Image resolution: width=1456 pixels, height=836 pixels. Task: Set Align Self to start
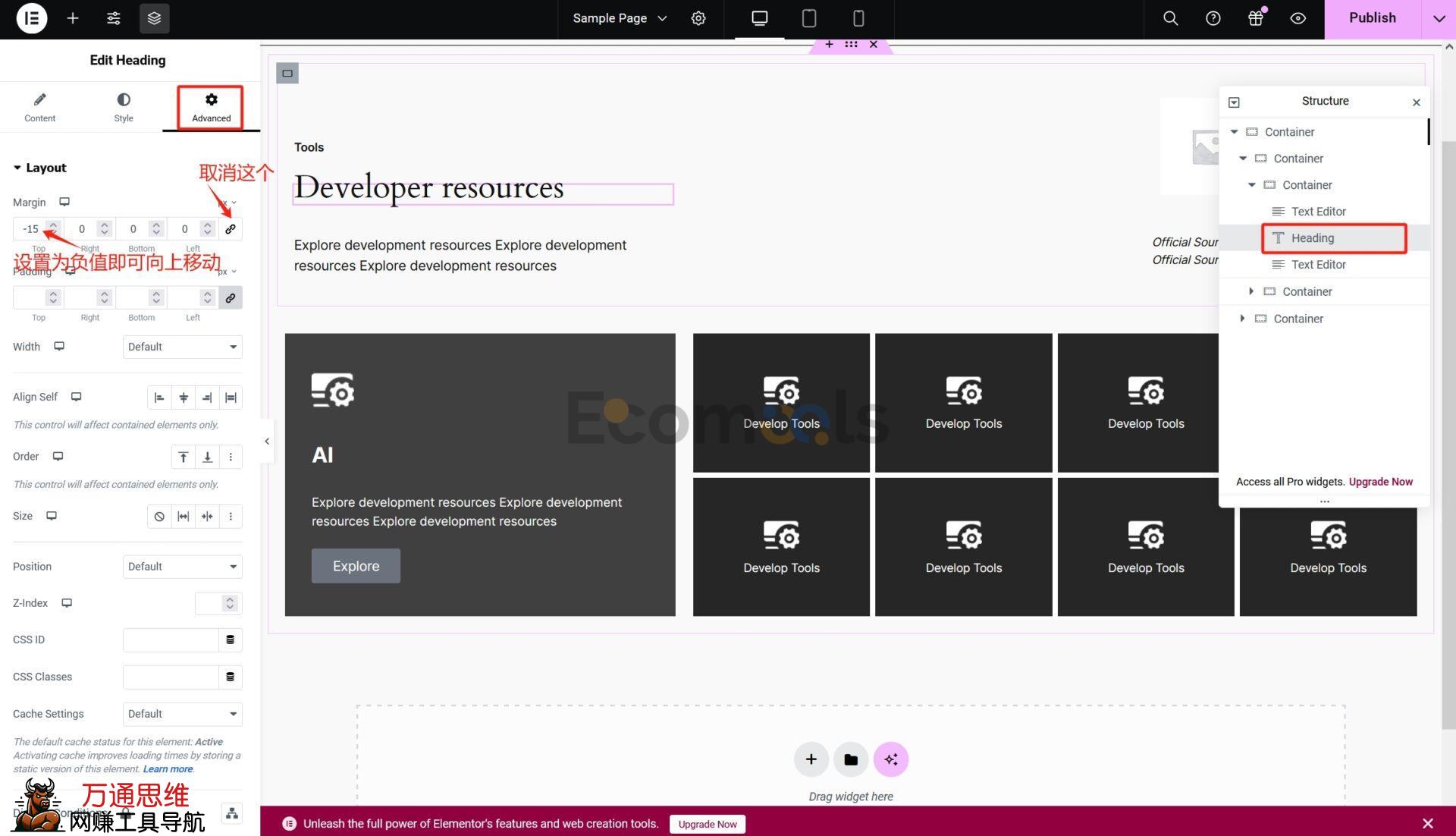tap(159, 397)
